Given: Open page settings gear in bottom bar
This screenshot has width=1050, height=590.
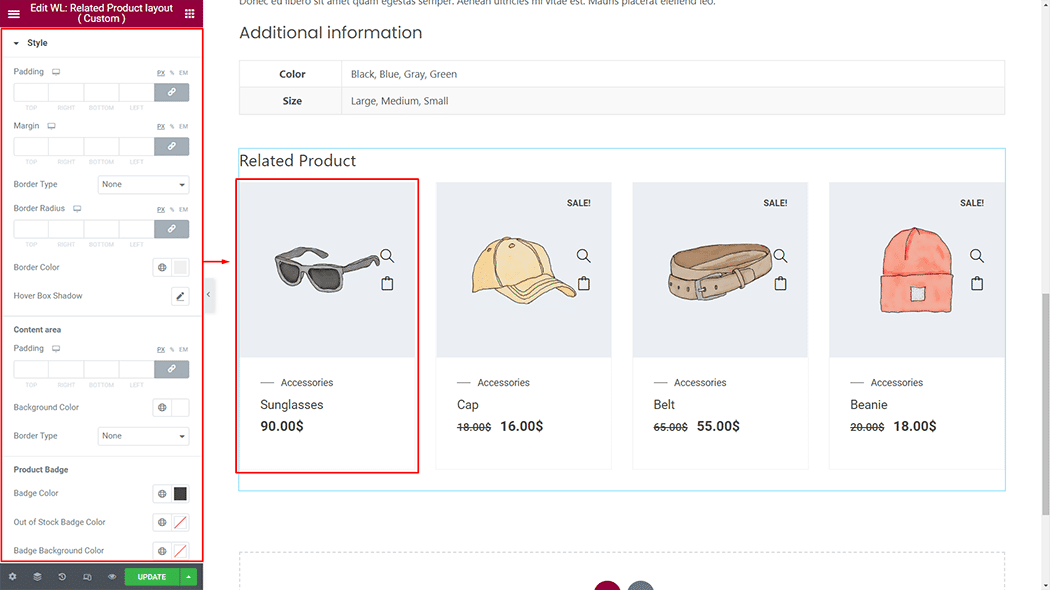Looking at the screenshot, I should pyautogui.click(x=13, y=577).
